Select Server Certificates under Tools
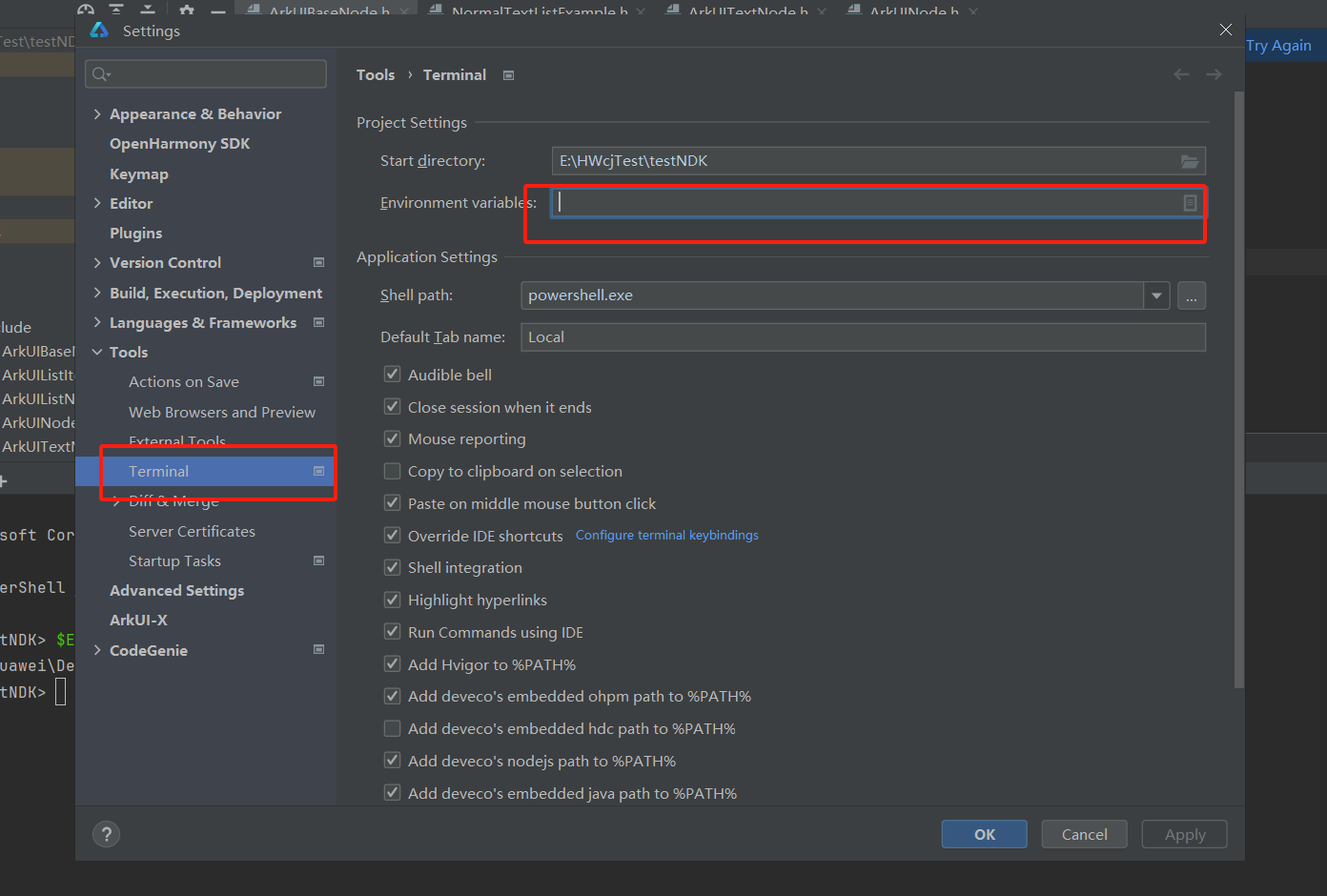Screen dimensions: 1327x896 (192, 531)
